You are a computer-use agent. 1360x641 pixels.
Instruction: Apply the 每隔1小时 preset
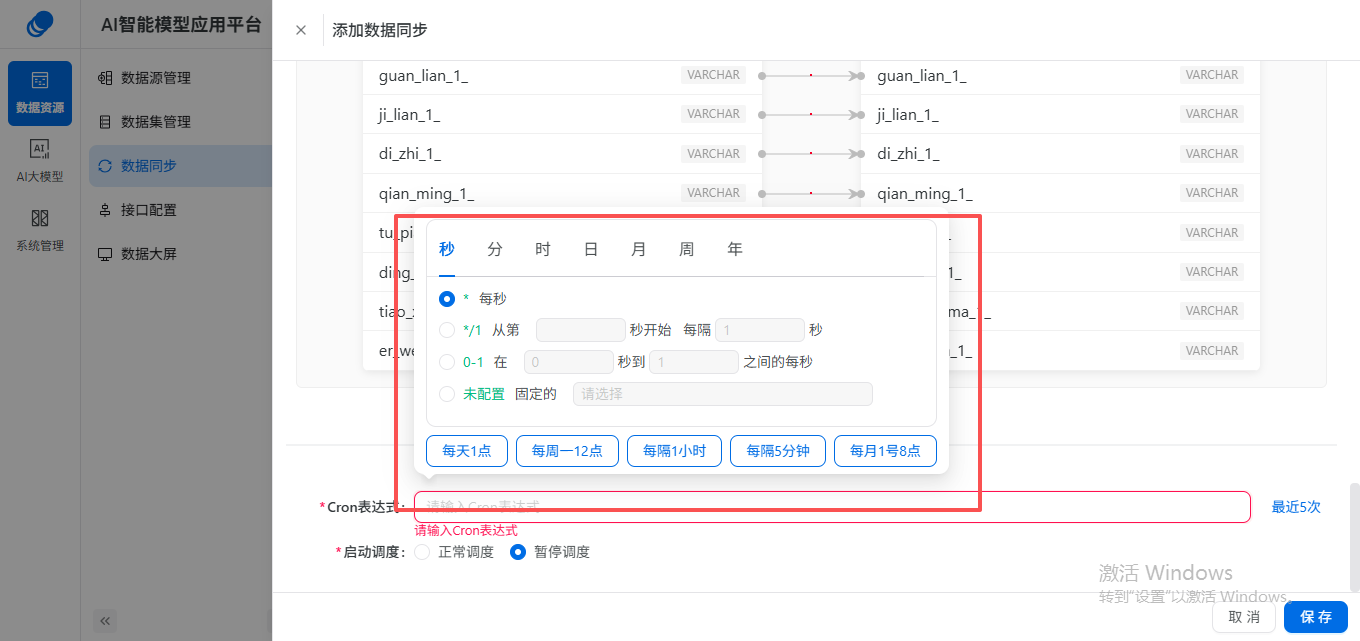[x=674, y=451]
